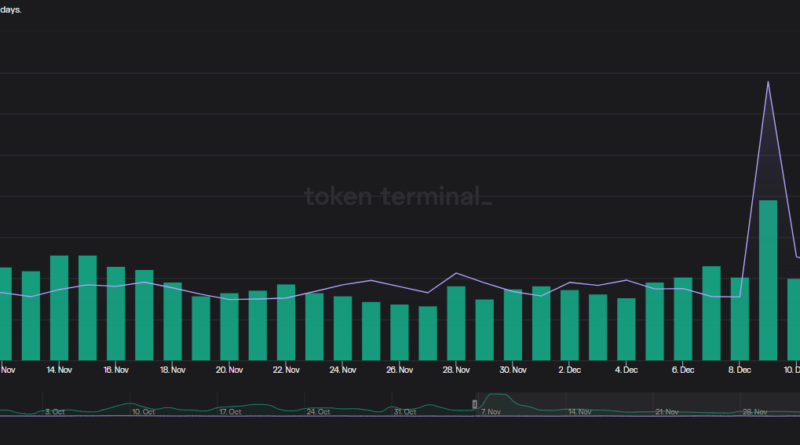Click 21. Nov in the range navigator
The height and width of the screenshot is (445, 800).
point(668,411)
